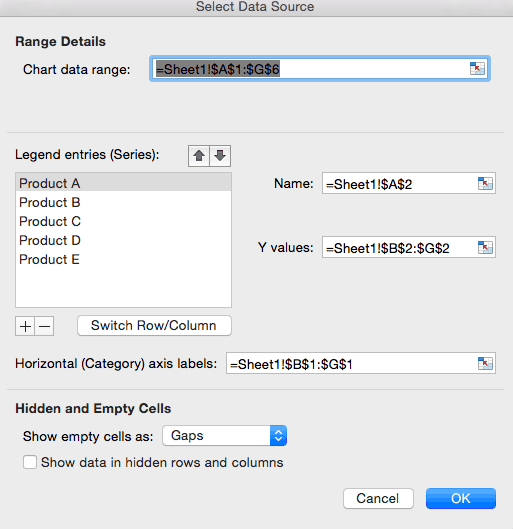Enable Show data in hidden rows and columns
This screenshot has width=513, height=529.
30,462
